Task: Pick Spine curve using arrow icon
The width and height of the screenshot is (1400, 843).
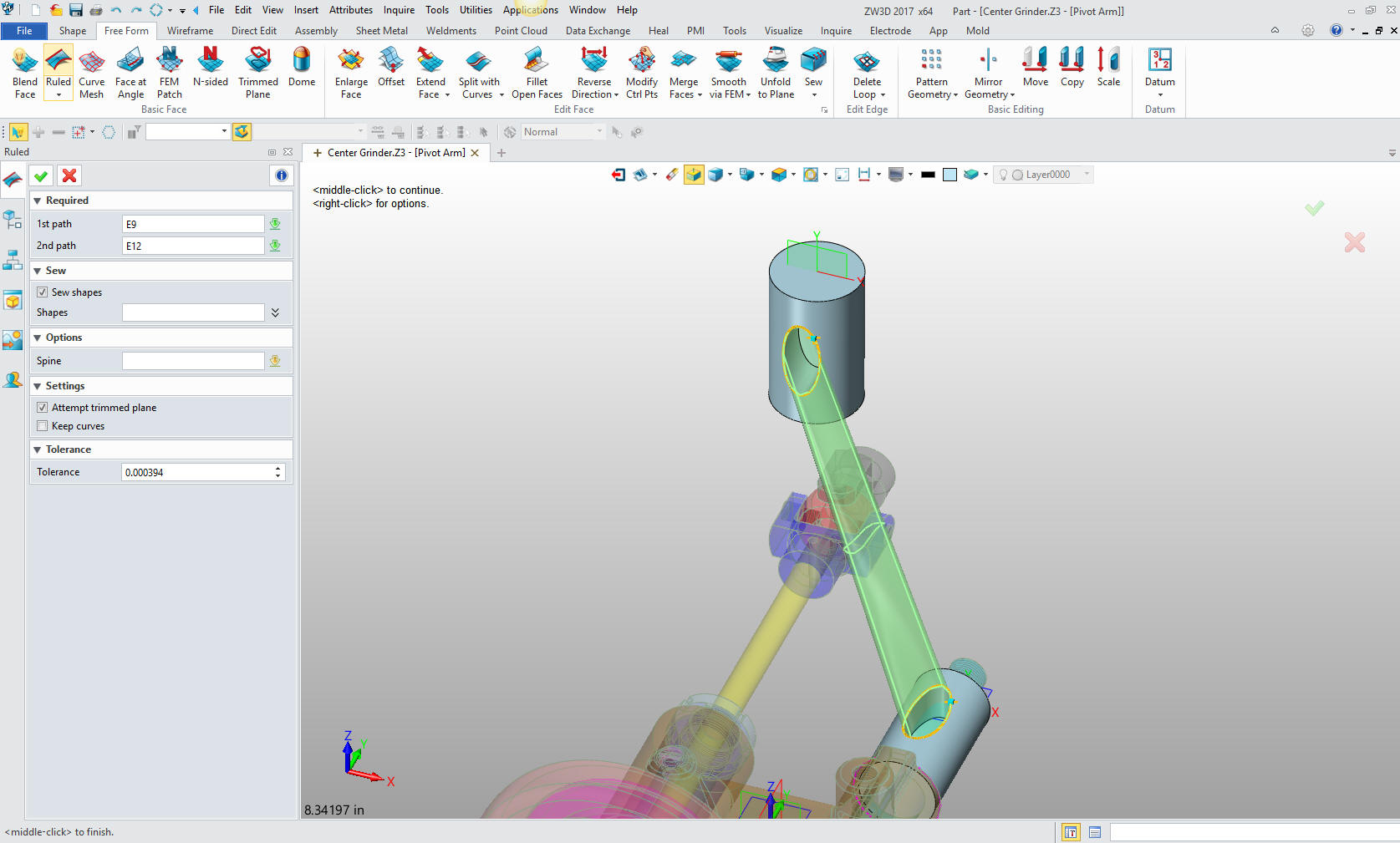Action: click(x=275, y=361)
